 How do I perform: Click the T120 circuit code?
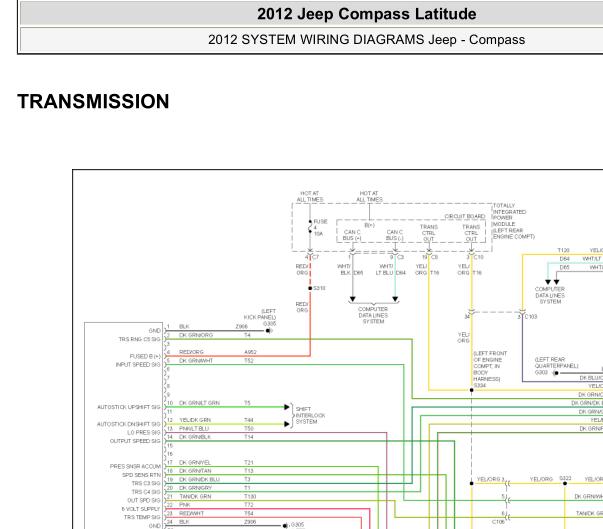coord(563,250)
